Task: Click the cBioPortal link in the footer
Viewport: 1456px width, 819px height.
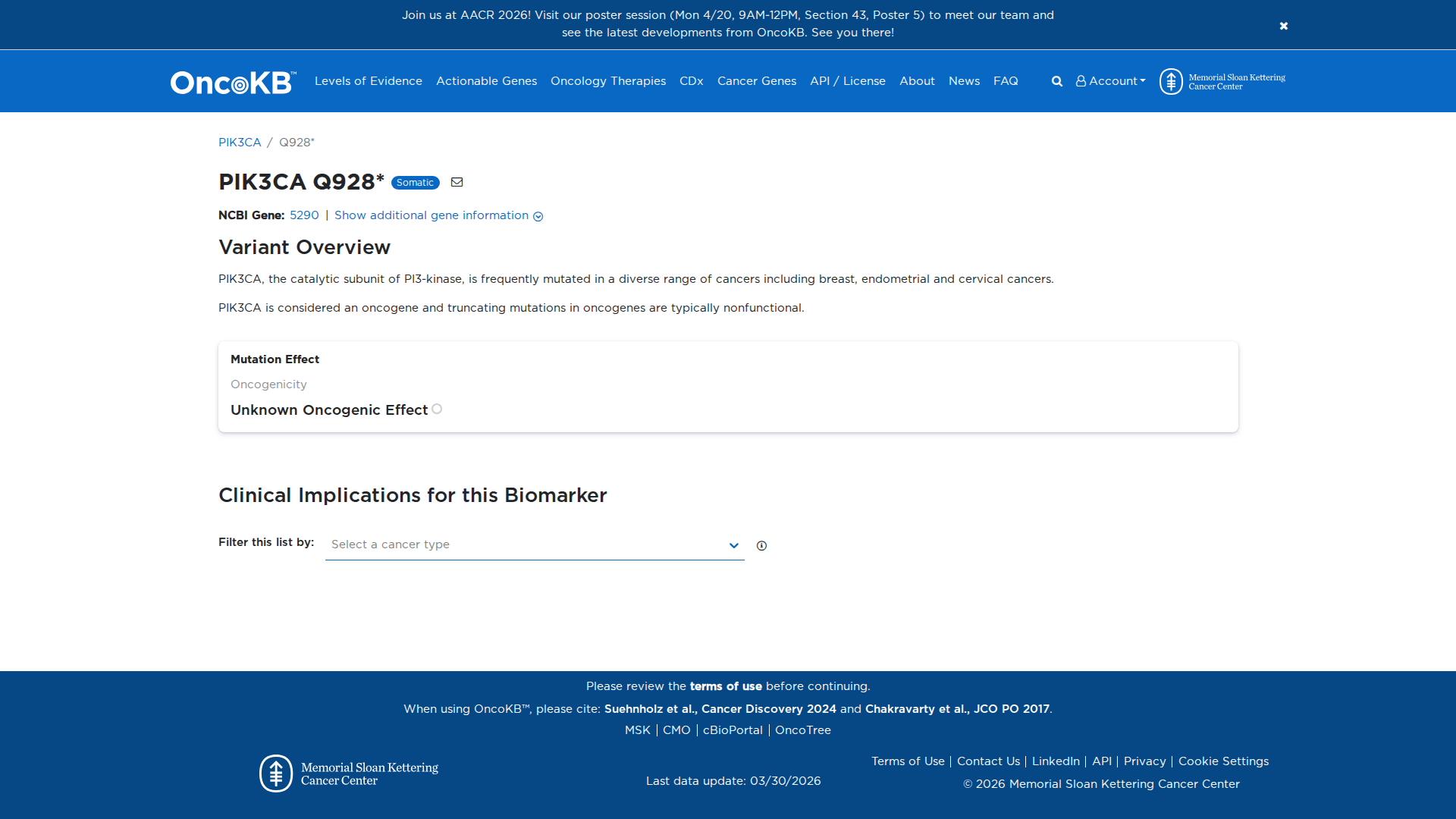Action: pos(732,730)
